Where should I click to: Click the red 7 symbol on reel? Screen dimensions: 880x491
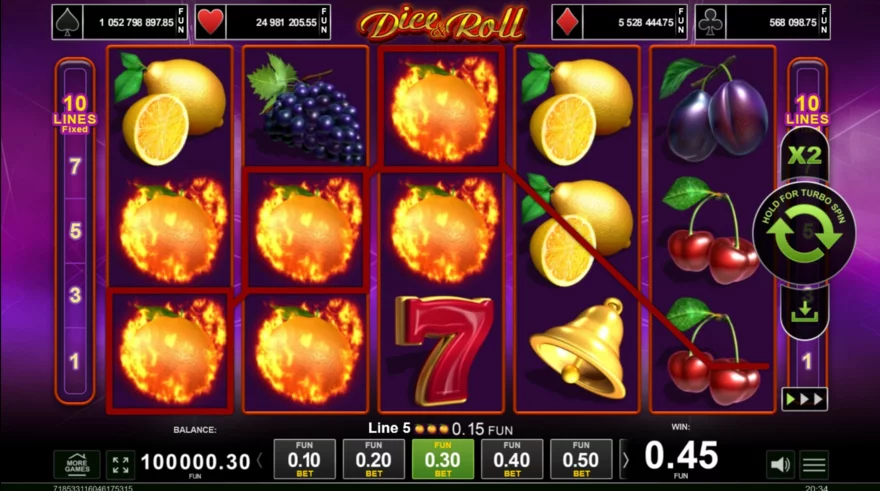click(443, 350)
